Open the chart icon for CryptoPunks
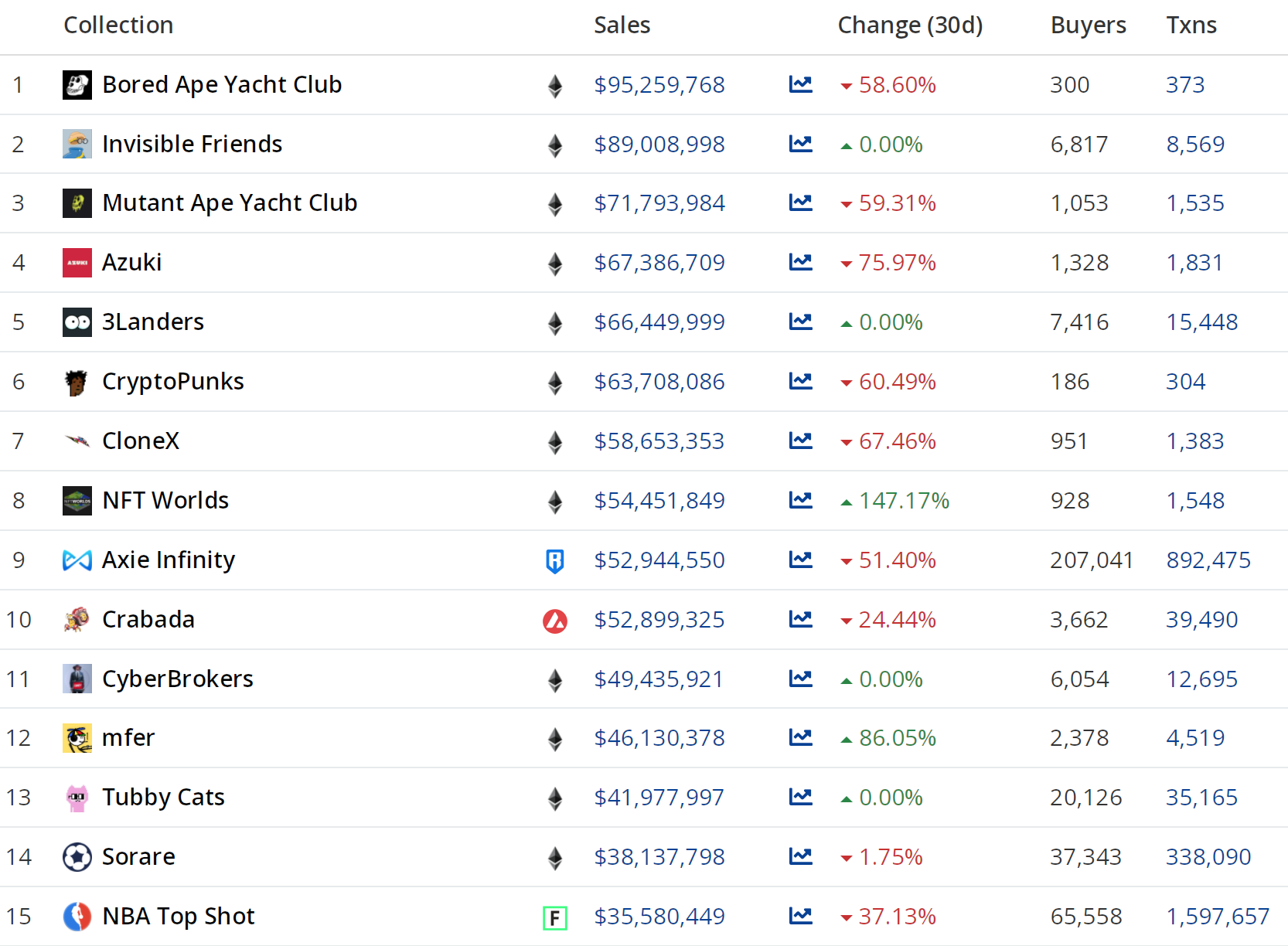This screenshot has height=946, width=1288. tap(800, 381)
